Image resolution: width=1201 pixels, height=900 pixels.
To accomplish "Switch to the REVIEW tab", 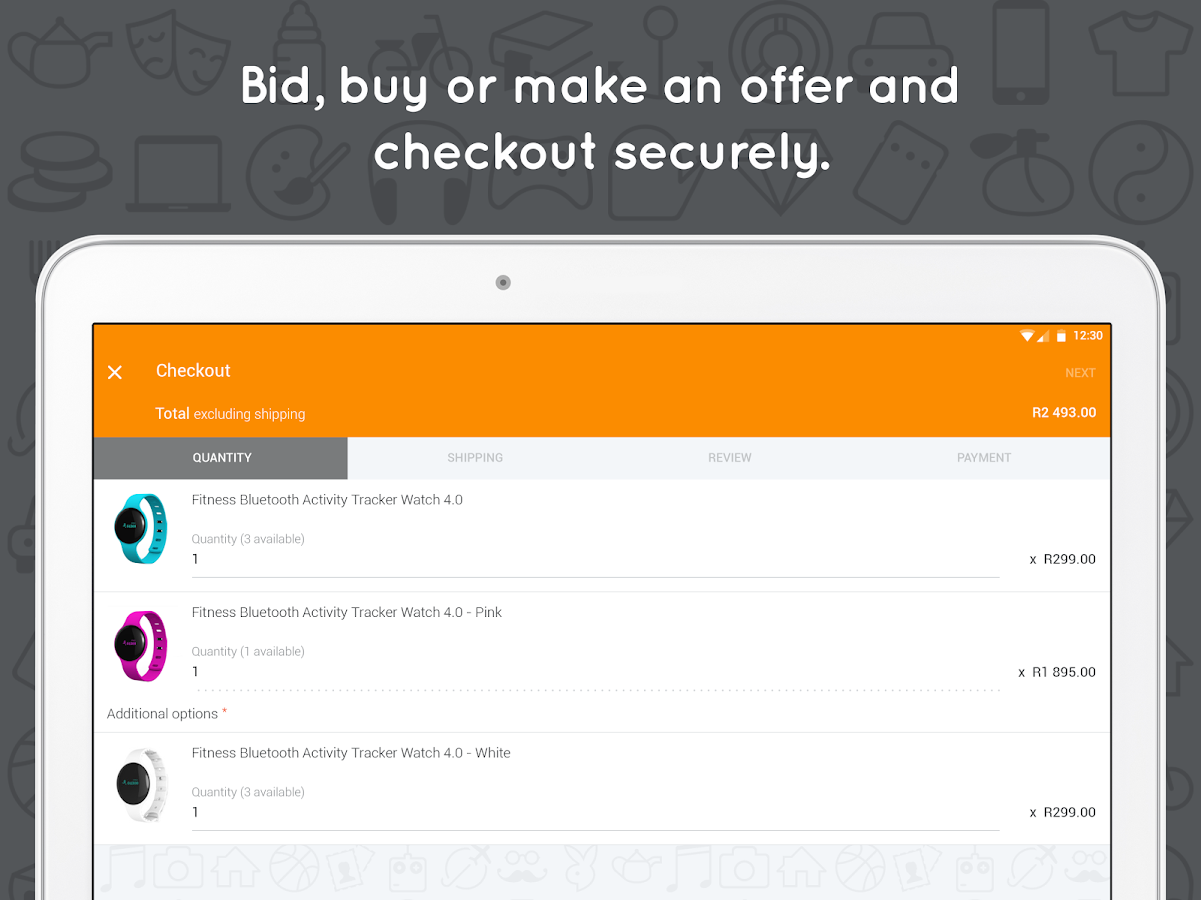I will click(729, 457).
